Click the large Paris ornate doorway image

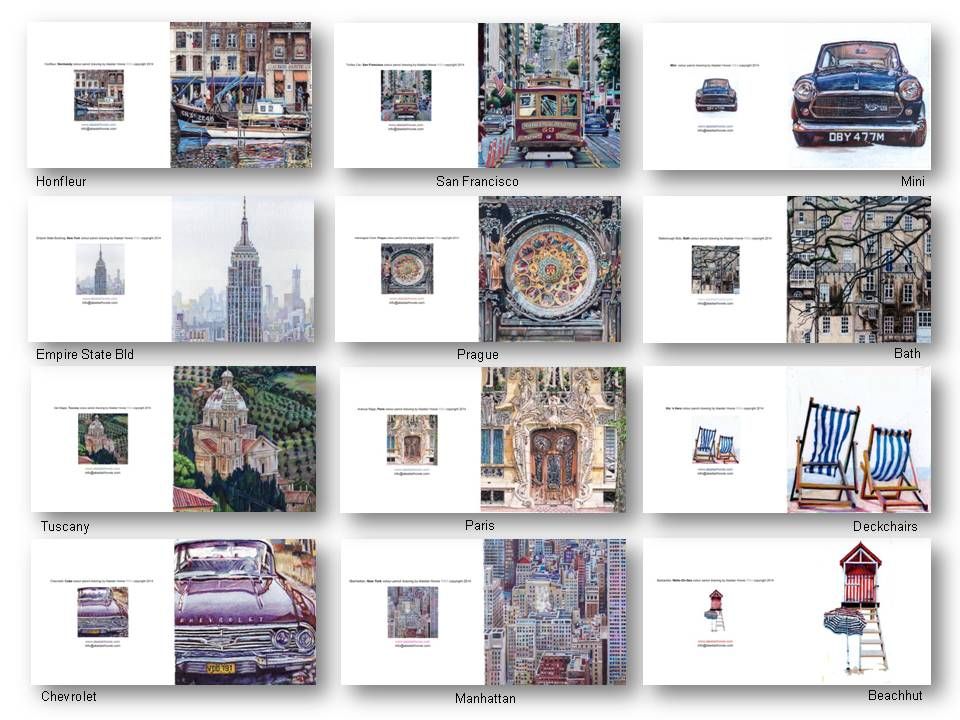click(x=552, y=439)
